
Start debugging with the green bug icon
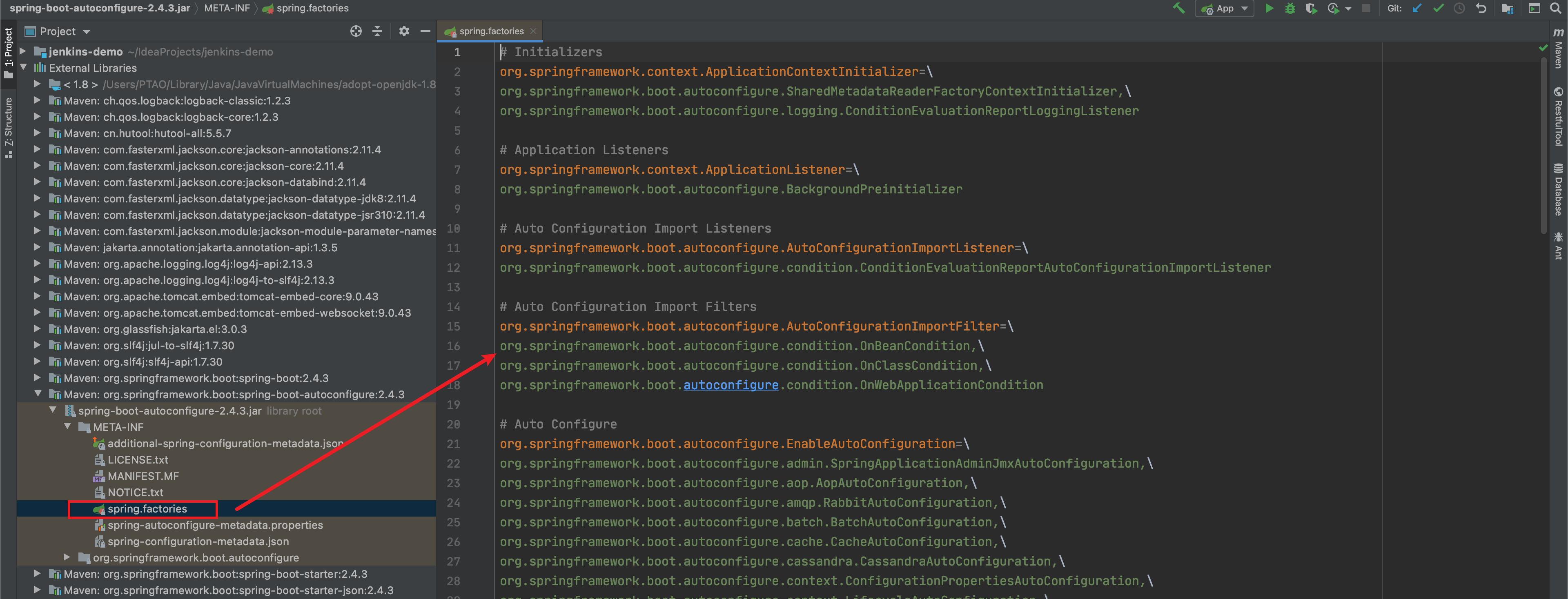[x=1290, y=9]
